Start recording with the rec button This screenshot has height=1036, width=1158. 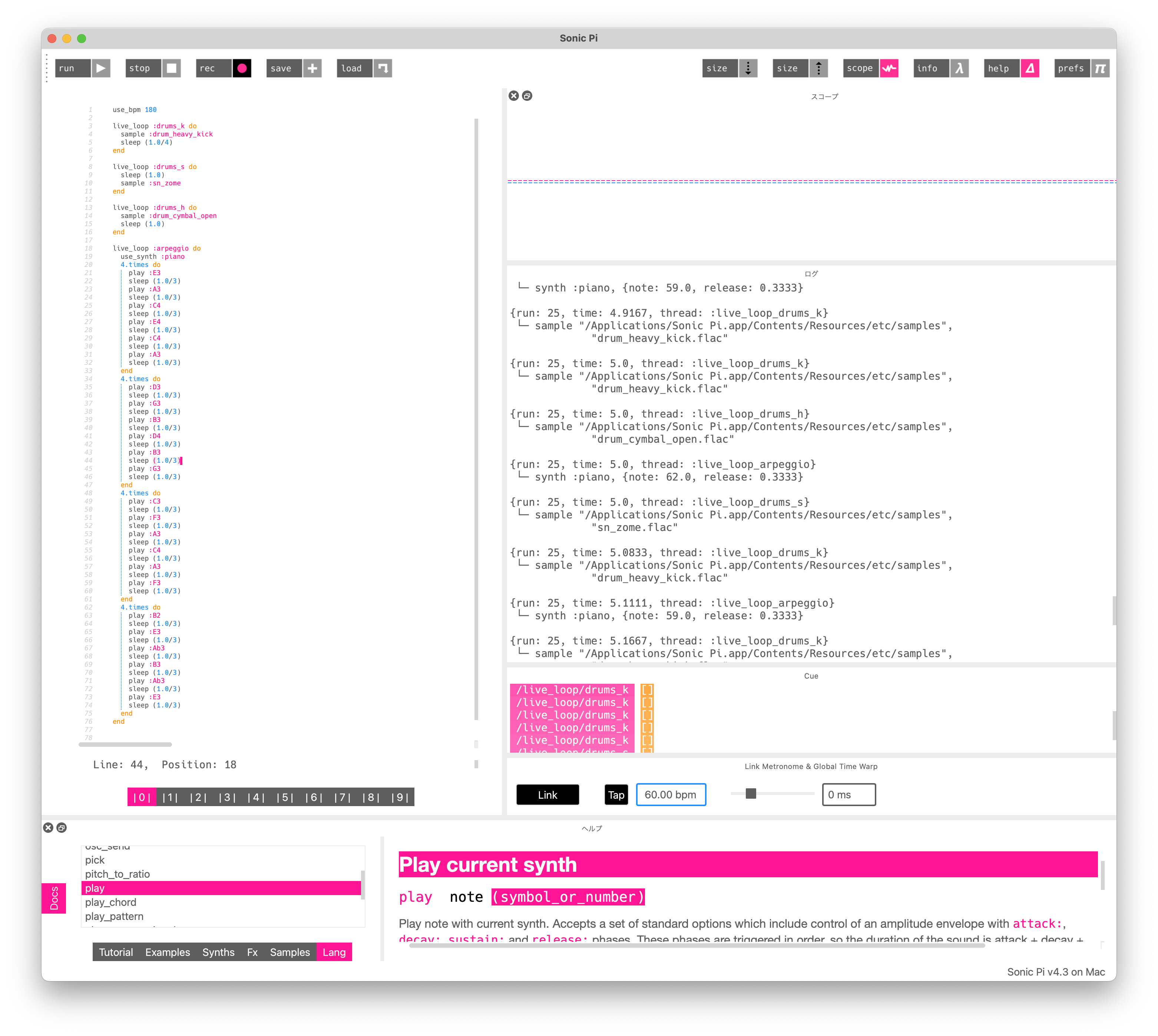pos(241,68)
